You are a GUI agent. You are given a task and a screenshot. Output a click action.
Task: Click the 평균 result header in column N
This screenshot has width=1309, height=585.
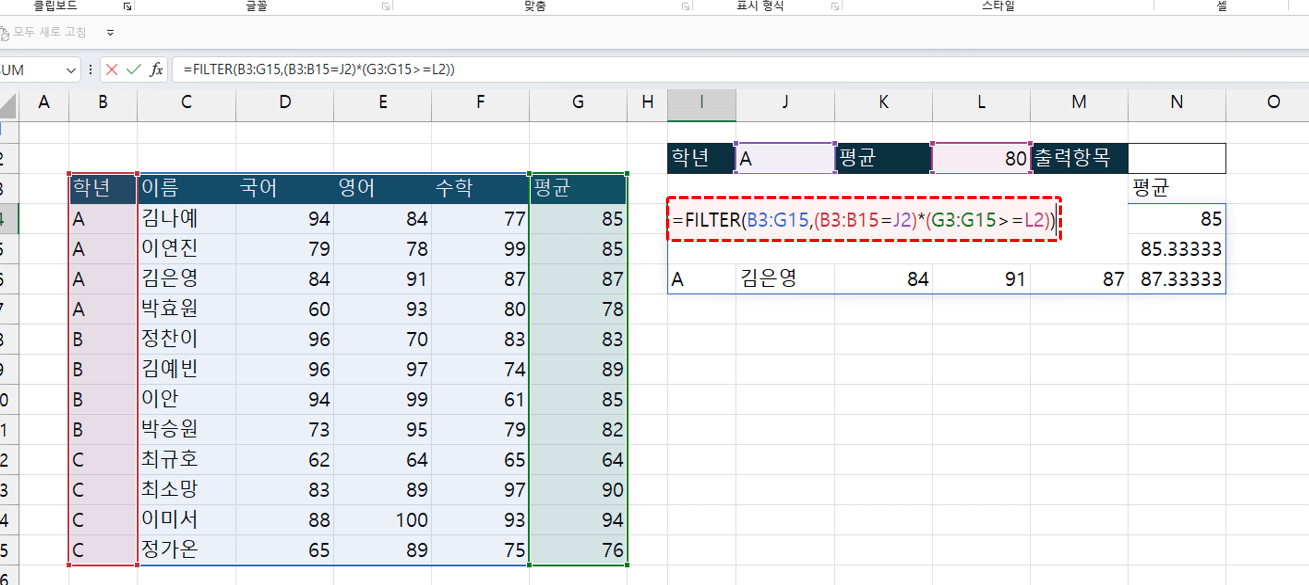[x=1177, y=188]
